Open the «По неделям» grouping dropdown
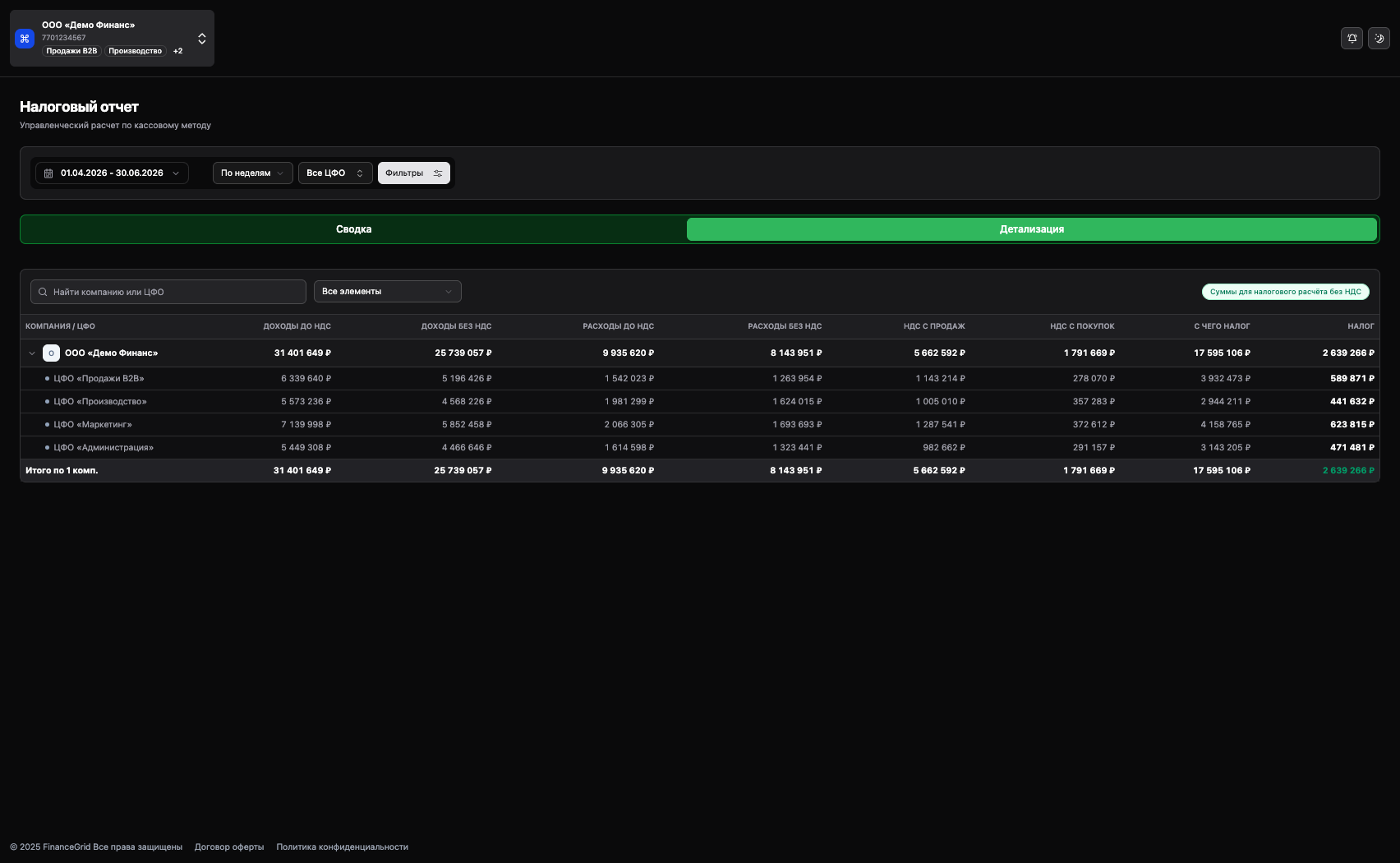 tap(252, 173)
